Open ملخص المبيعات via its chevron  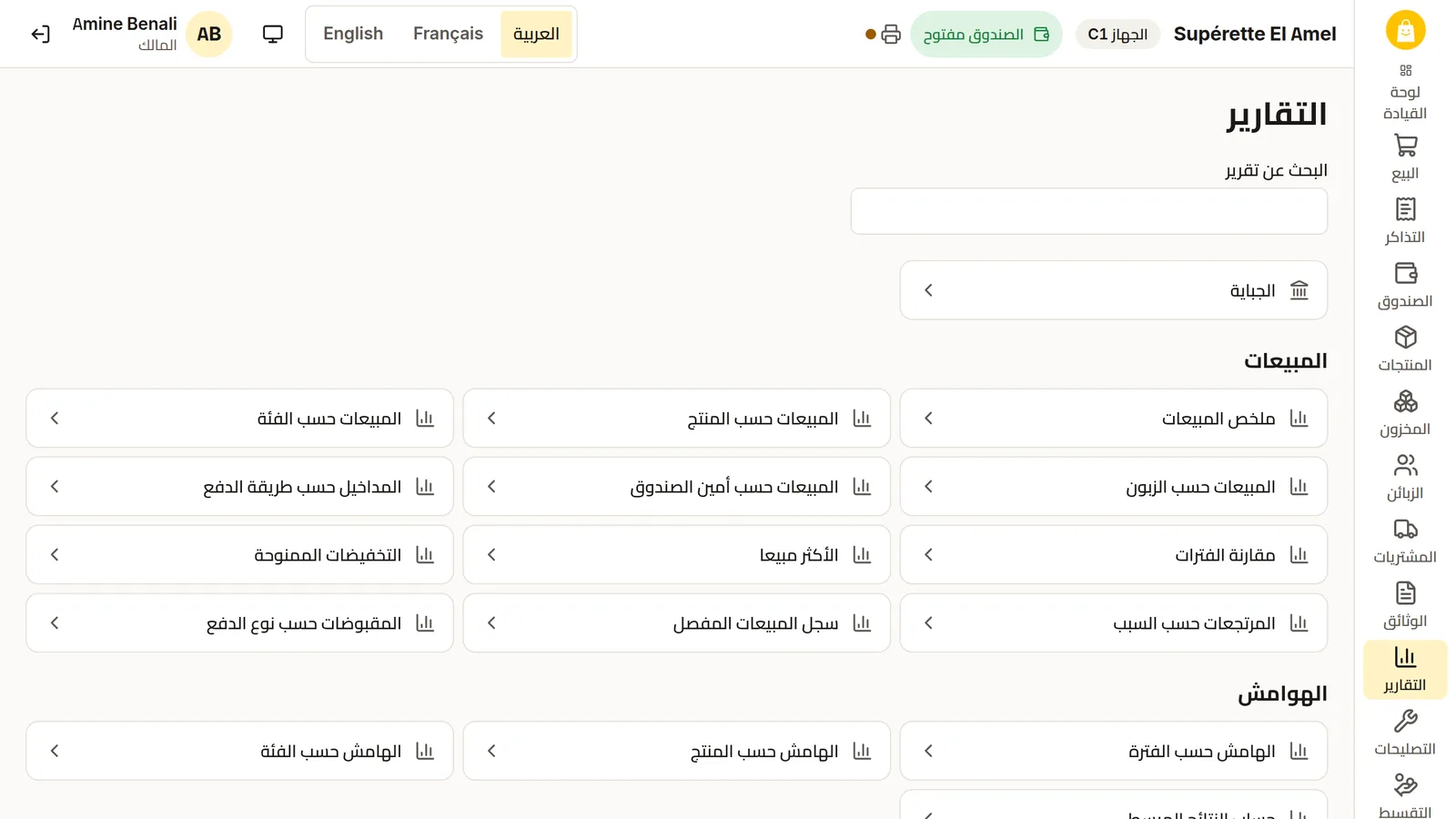pos(928,419)
